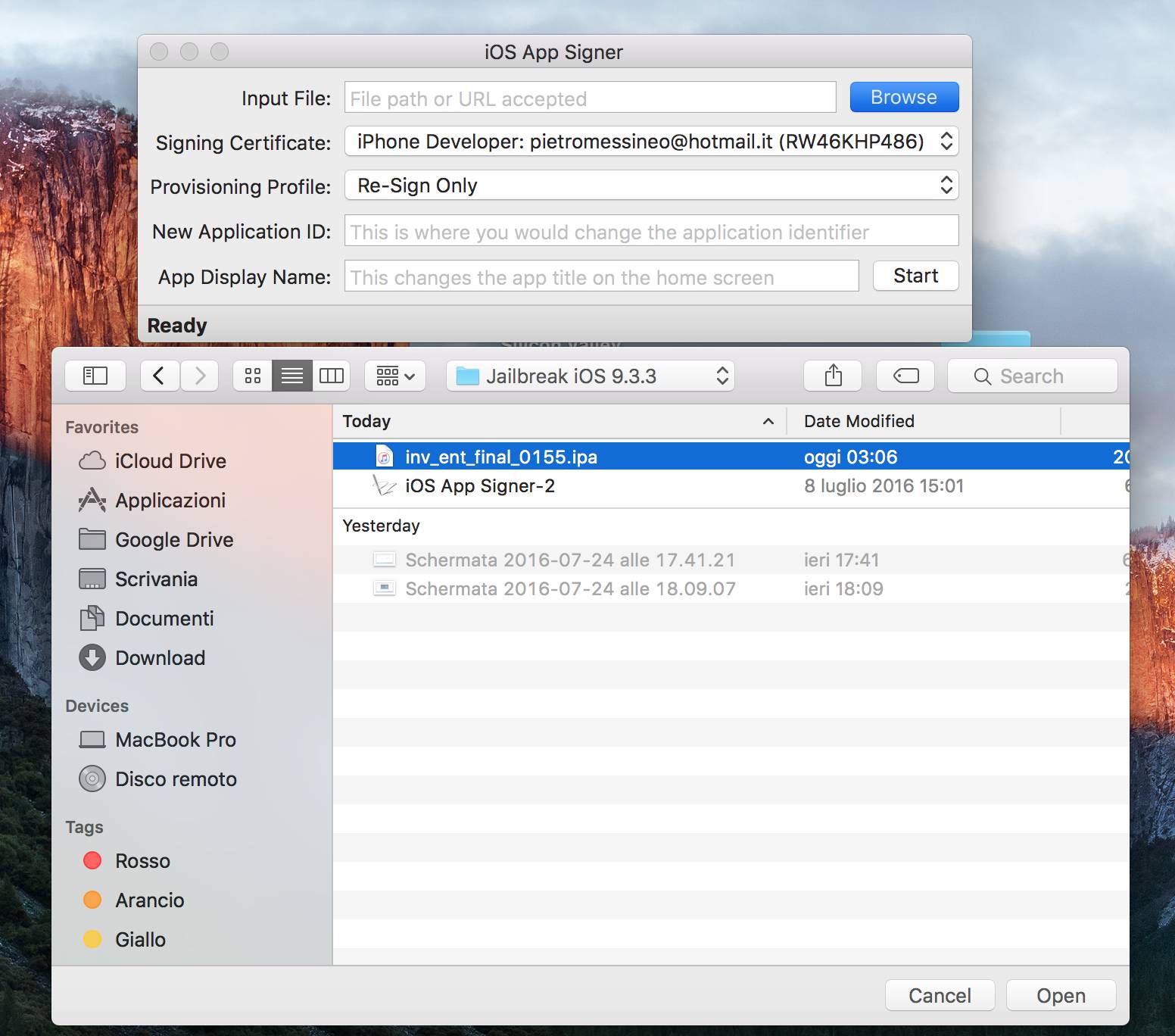Viewport: 1175px width, 1036px height.
Task: Open the Signing Certificate dropdown
Action: pyautogui.click(x=651, y=142)
